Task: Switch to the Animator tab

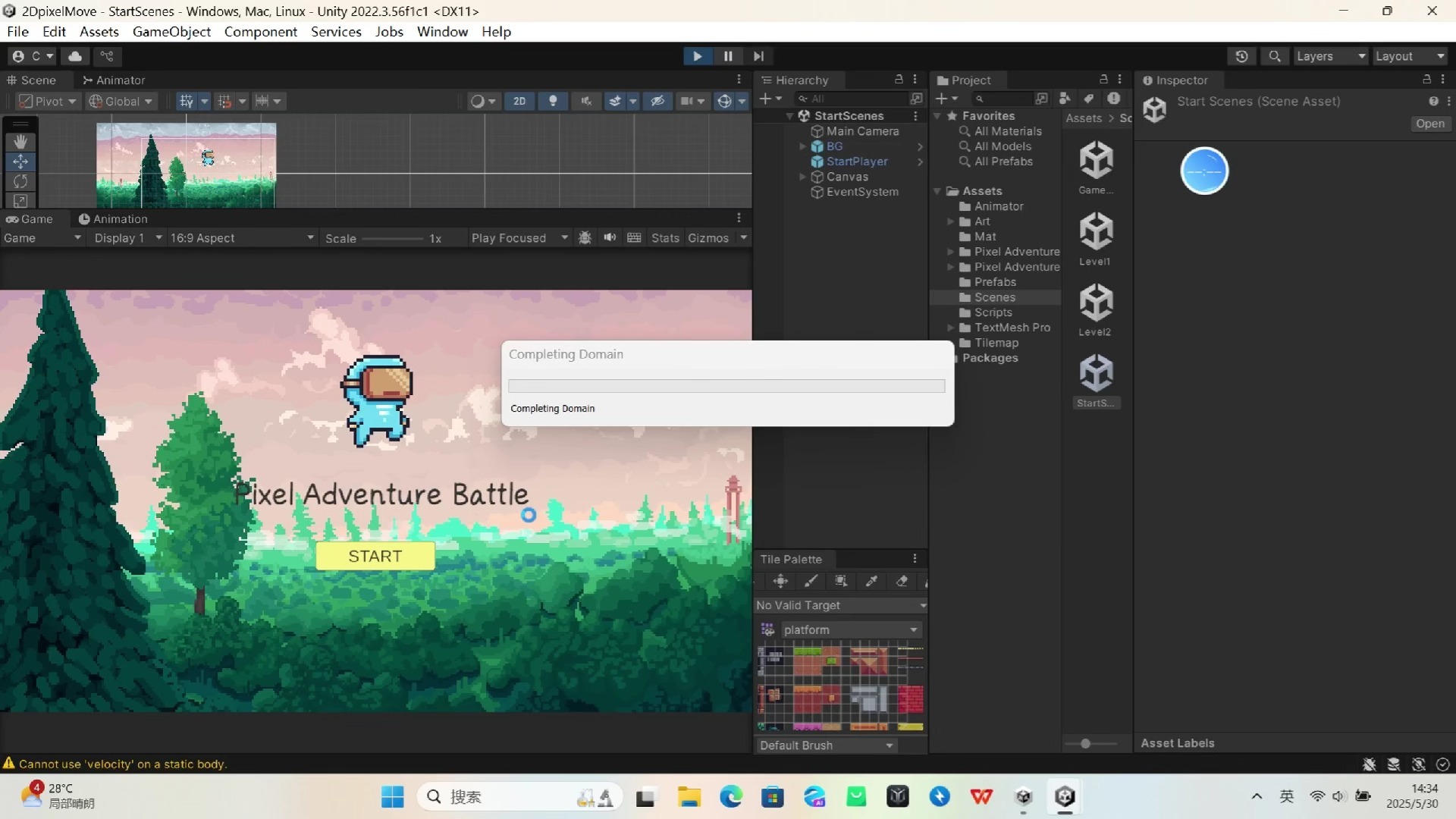Action: 121,80
